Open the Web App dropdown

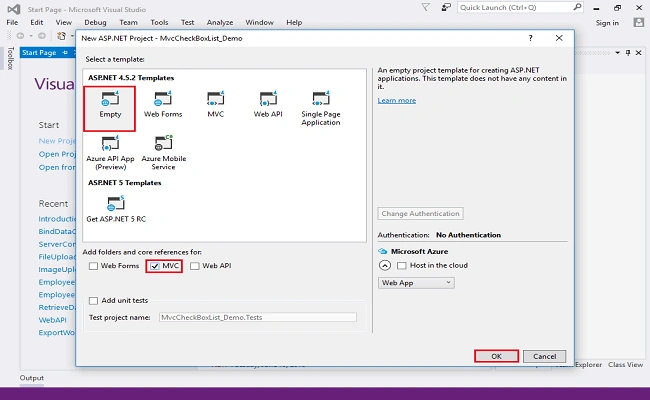416,283
